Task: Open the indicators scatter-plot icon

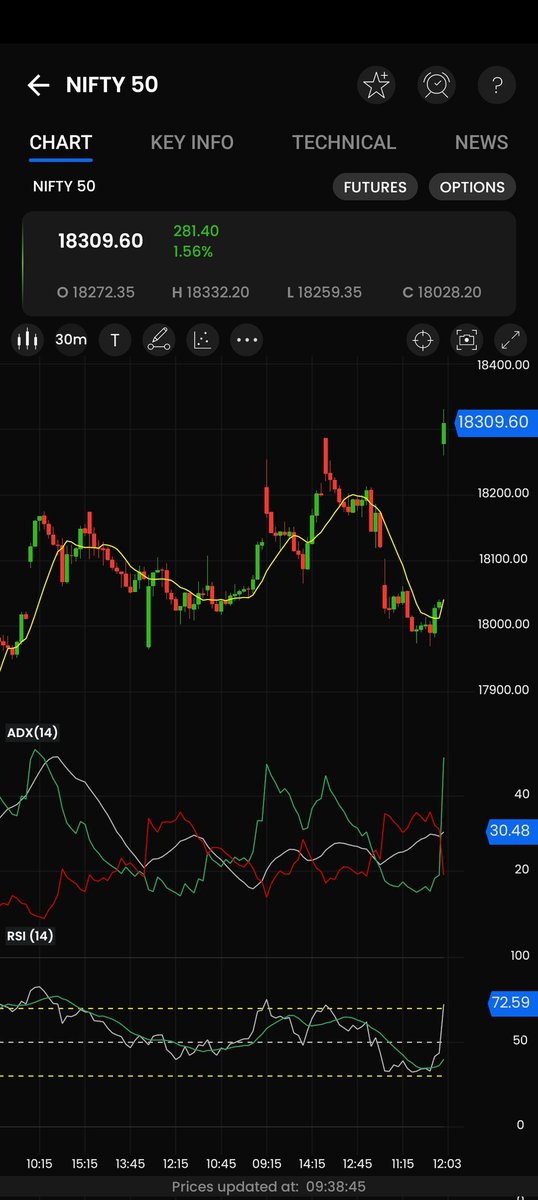Action: coord(202,340)
